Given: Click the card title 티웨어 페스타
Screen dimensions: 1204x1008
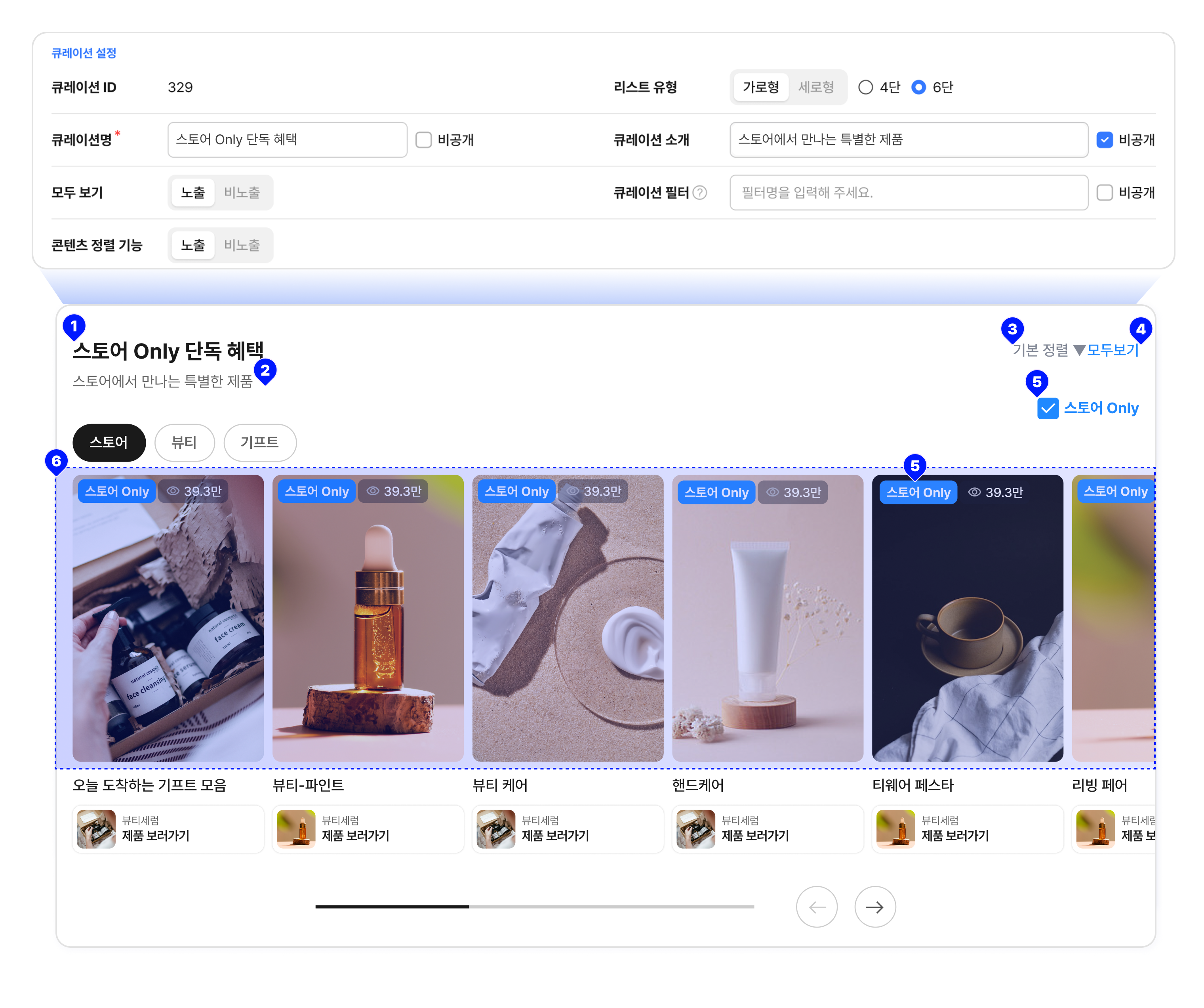Looking at the screenshot, I should point(913,785).
